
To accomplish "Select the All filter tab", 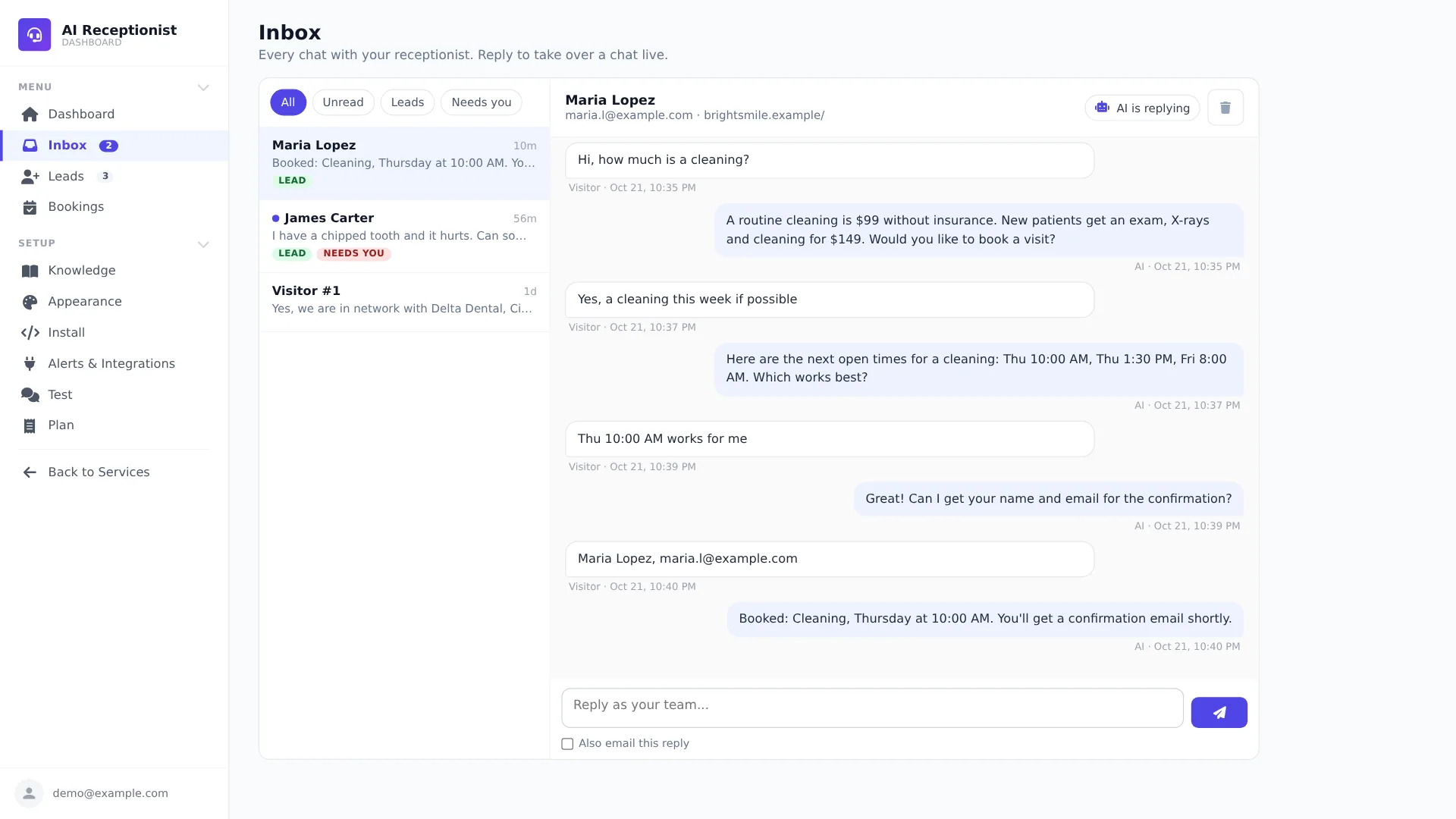I will point(288,102).
